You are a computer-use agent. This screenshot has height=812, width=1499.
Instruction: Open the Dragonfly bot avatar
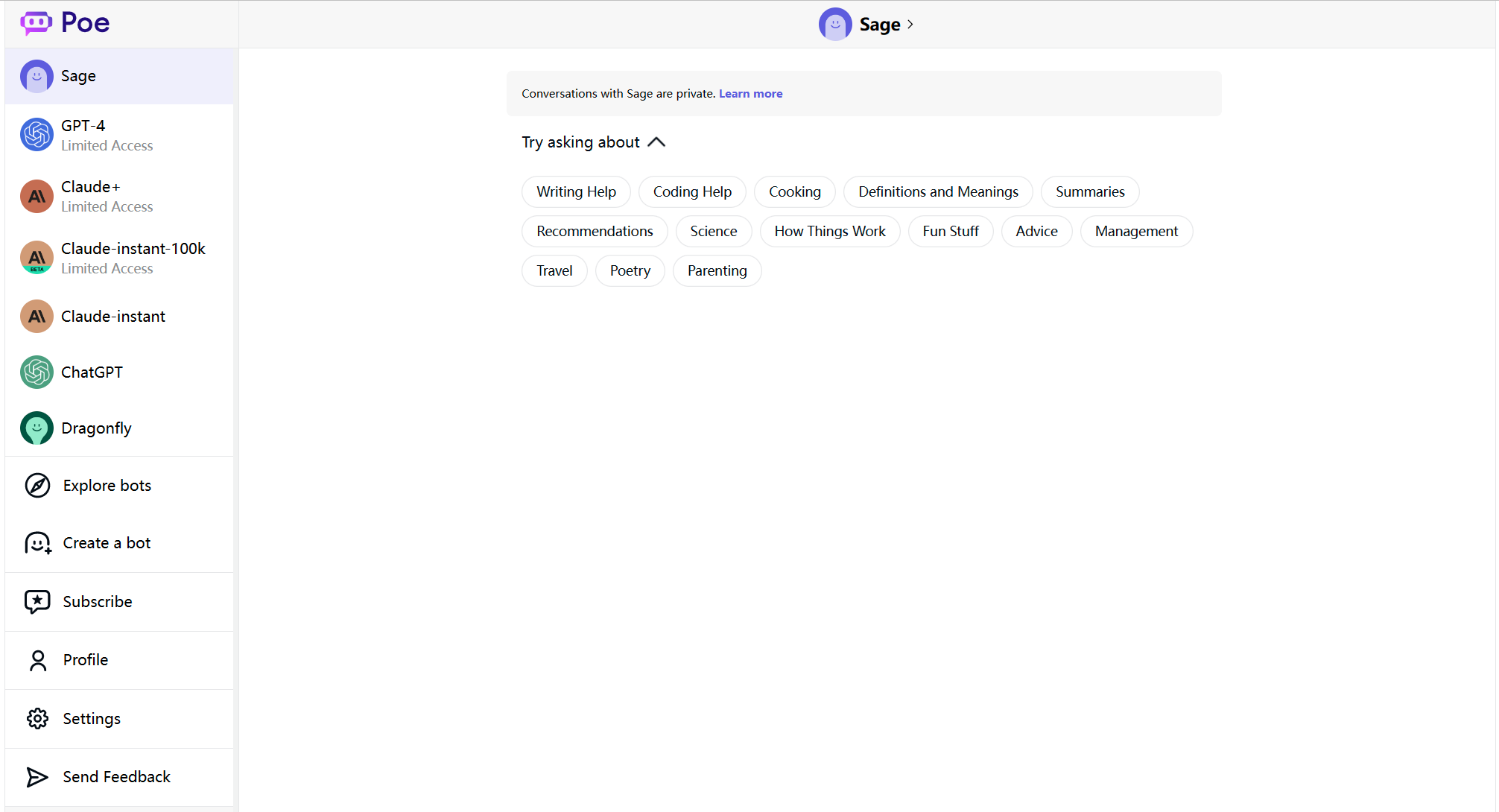(x=37, y=428)
